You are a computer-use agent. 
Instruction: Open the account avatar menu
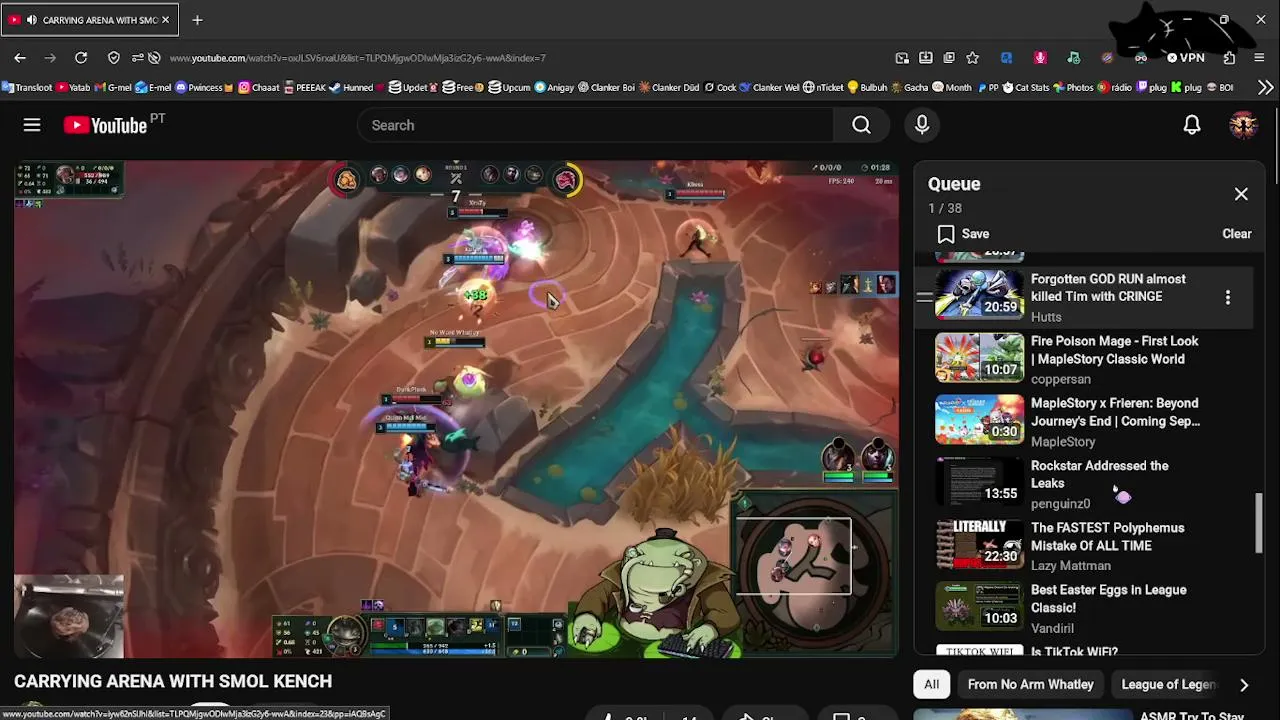pyautogui.click(x=1243, y=125)
